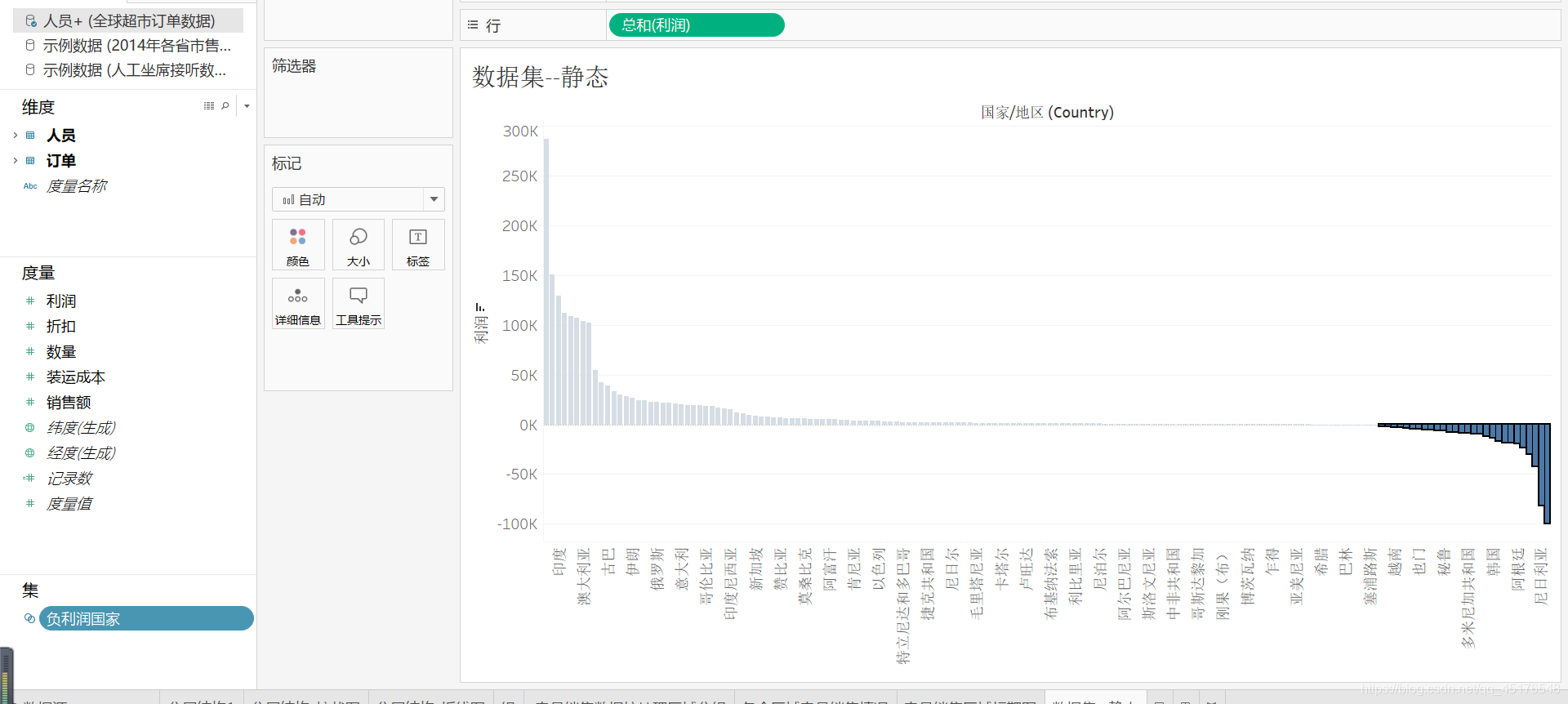Open the mark type dropdown 自动

pyautogui.click(x=358, y=199)
